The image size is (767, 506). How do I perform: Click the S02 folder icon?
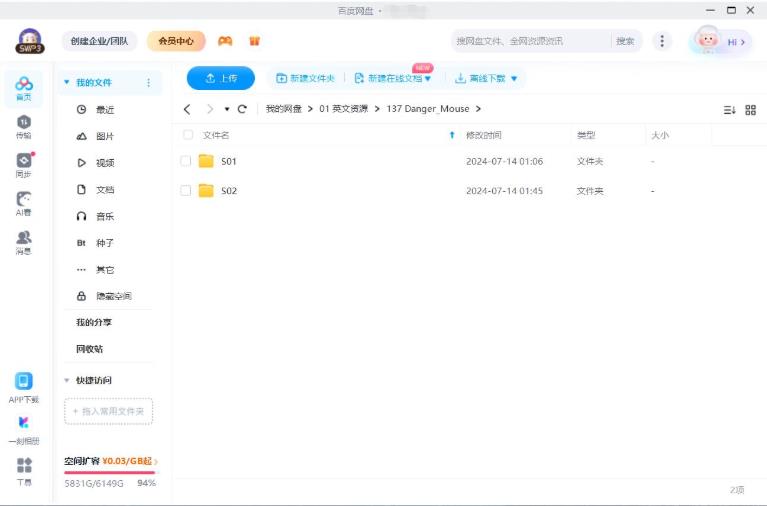[206, 190]
